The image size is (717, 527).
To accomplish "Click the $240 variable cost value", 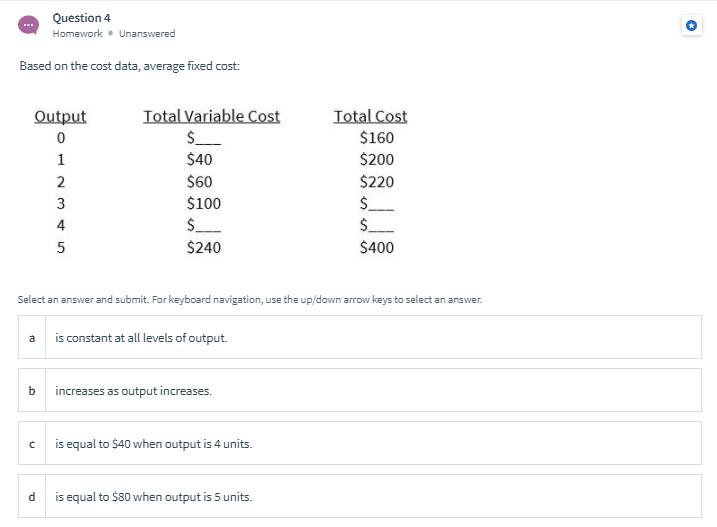I will pos(204,247).
